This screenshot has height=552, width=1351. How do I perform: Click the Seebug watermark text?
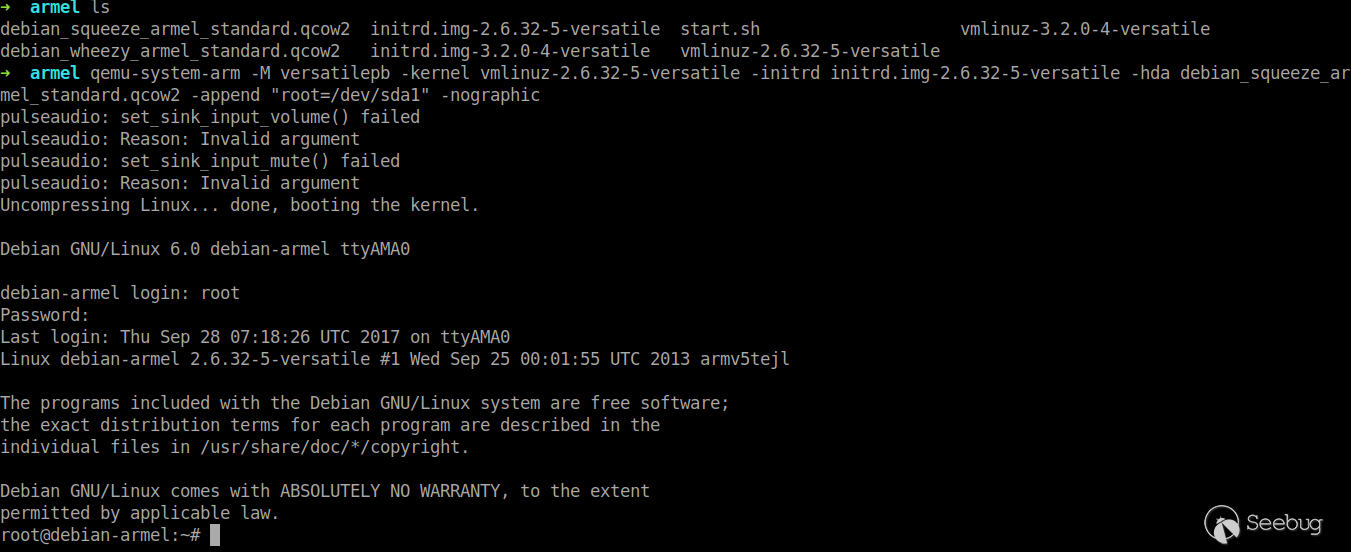1284,523
